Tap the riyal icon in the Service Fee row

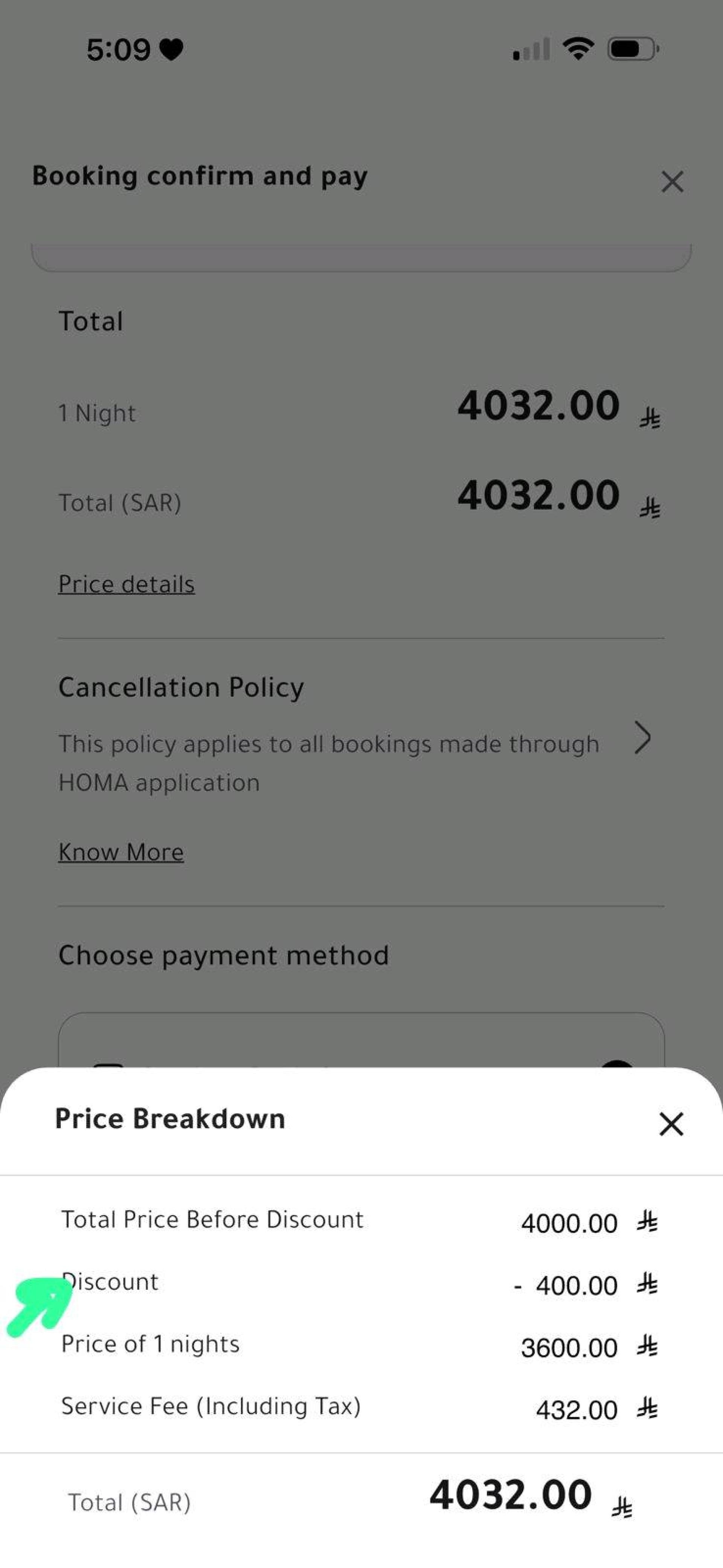pyautogui.click(x=648, y=1409)
